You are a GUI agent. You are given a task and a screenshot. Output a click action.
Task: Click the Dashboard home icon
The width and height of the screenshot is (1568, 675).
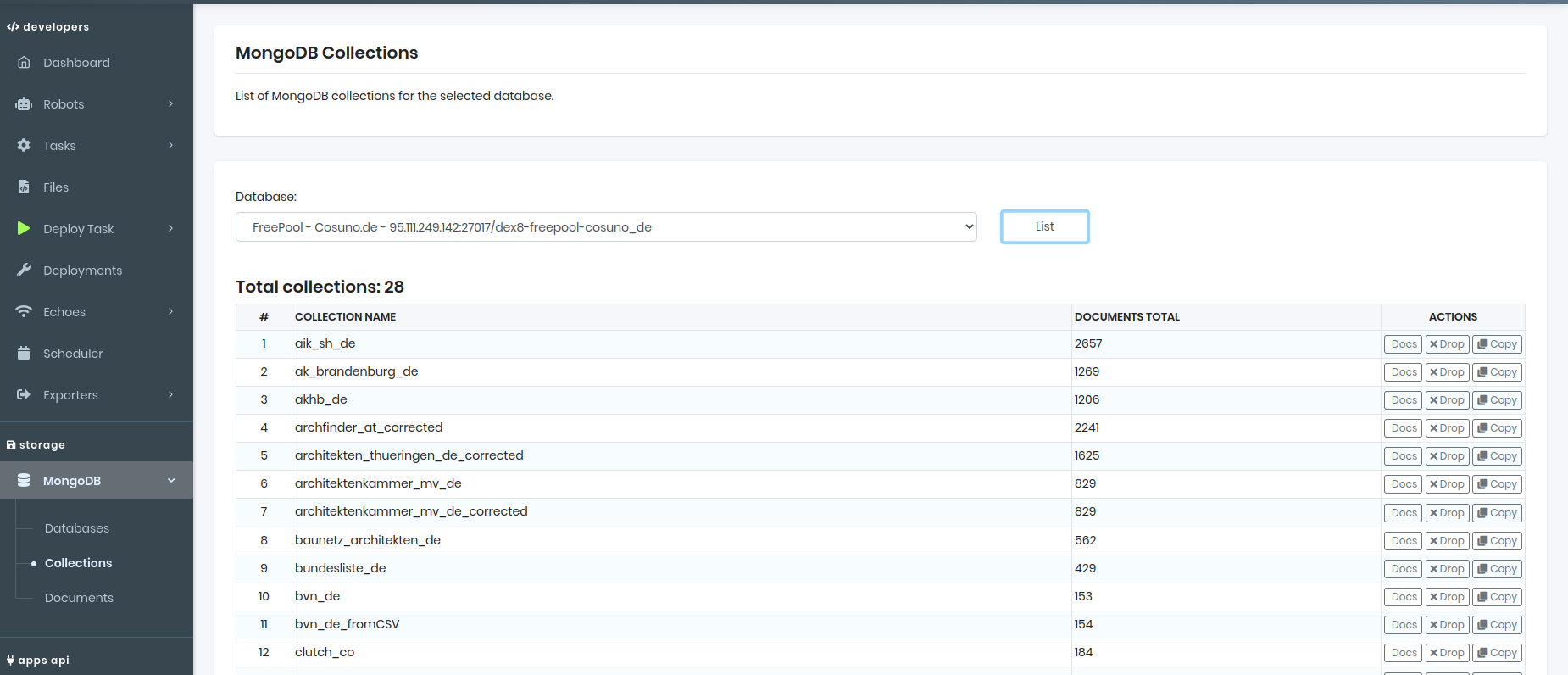pyautogui.click(x=24, y=63)
